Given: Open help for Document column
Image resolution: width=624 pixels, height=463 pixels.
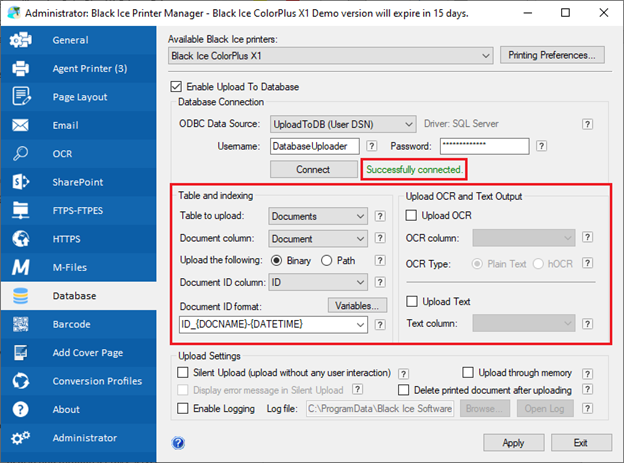Looking at the screenshot, I should [380, 238].
